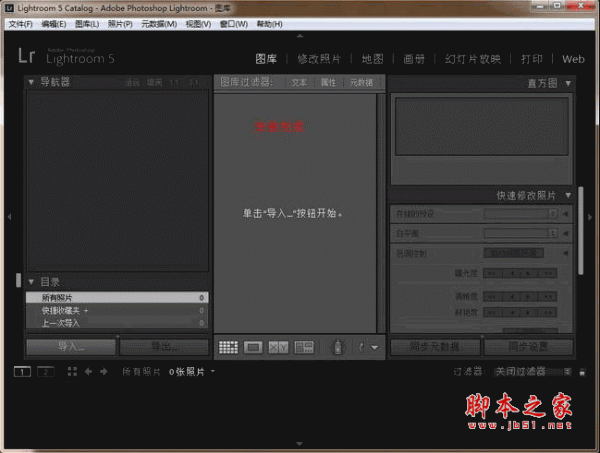The width and height of the screenshot is (600, 453).
Task: Click exposure large increase button
Action: (548, 273)
